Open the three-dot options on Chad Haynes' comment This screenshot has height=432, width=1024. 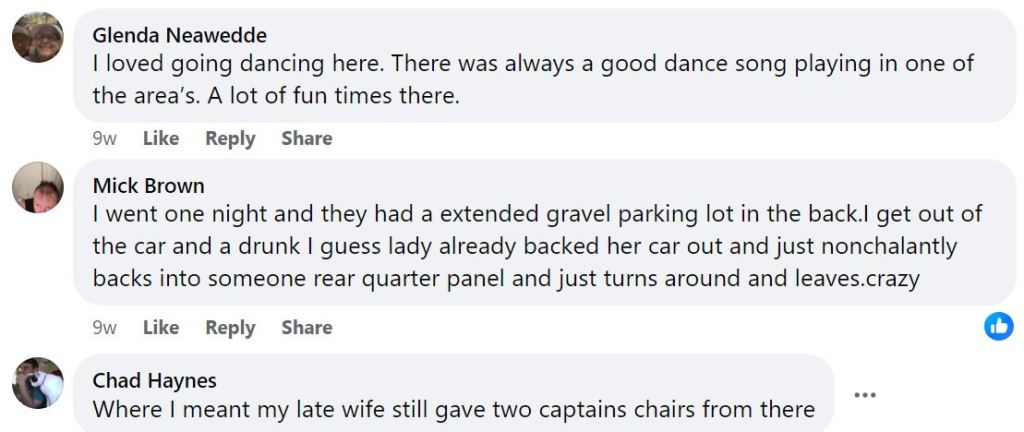click(865, 395)
